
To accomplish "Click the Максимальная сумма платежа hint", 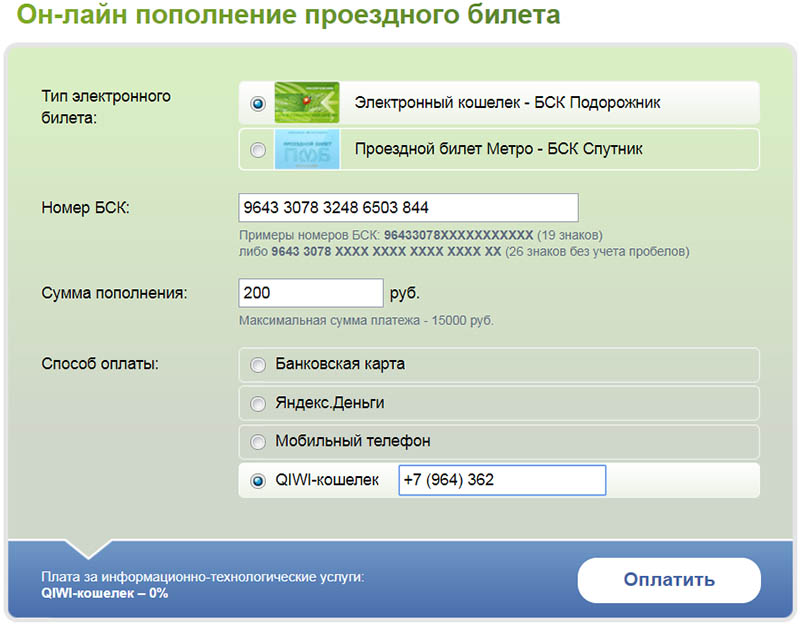I will (x=366, y=320).
